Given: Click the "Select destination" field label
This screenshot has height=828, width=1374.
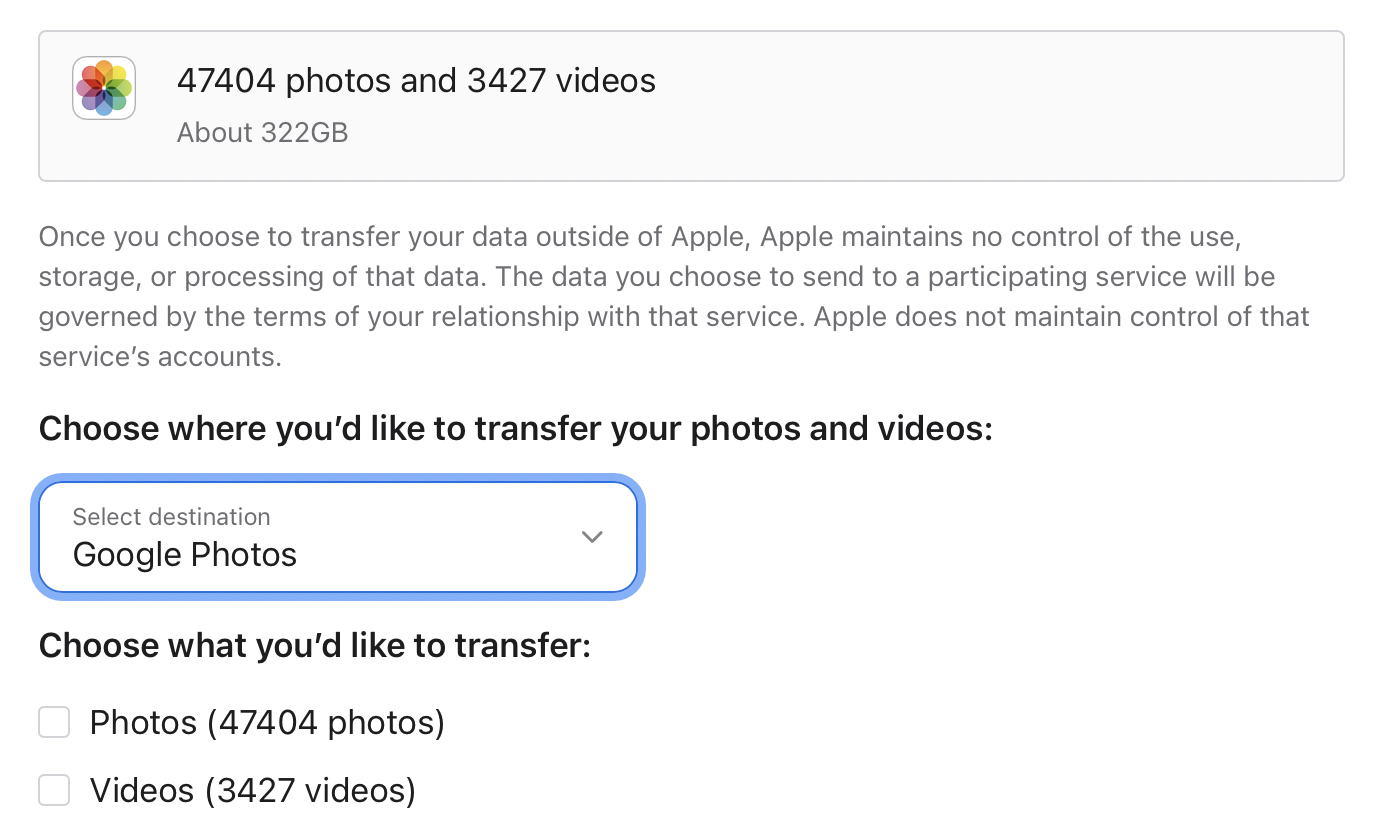Looking at the screenshot, I should (x=171, y=517).
